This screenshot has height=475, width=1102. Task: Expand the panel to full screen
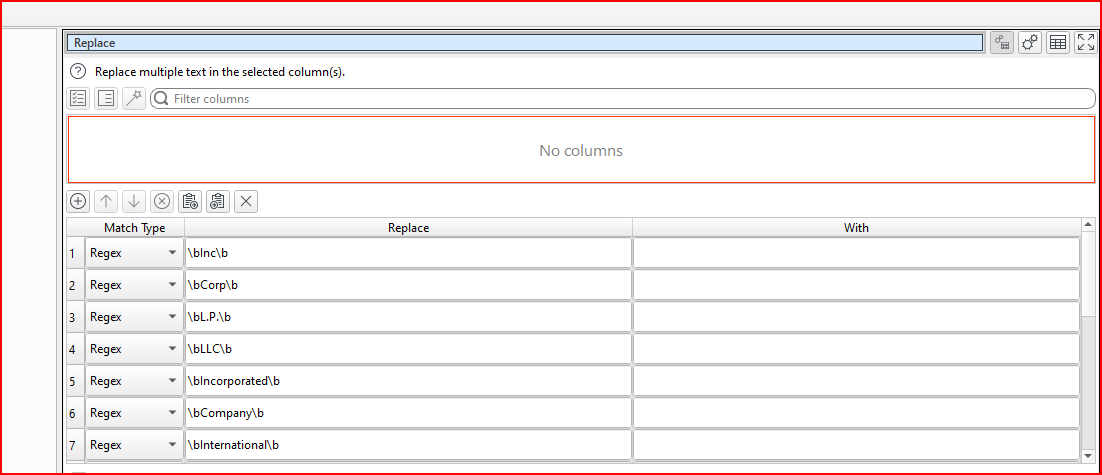pos(1085,43)
